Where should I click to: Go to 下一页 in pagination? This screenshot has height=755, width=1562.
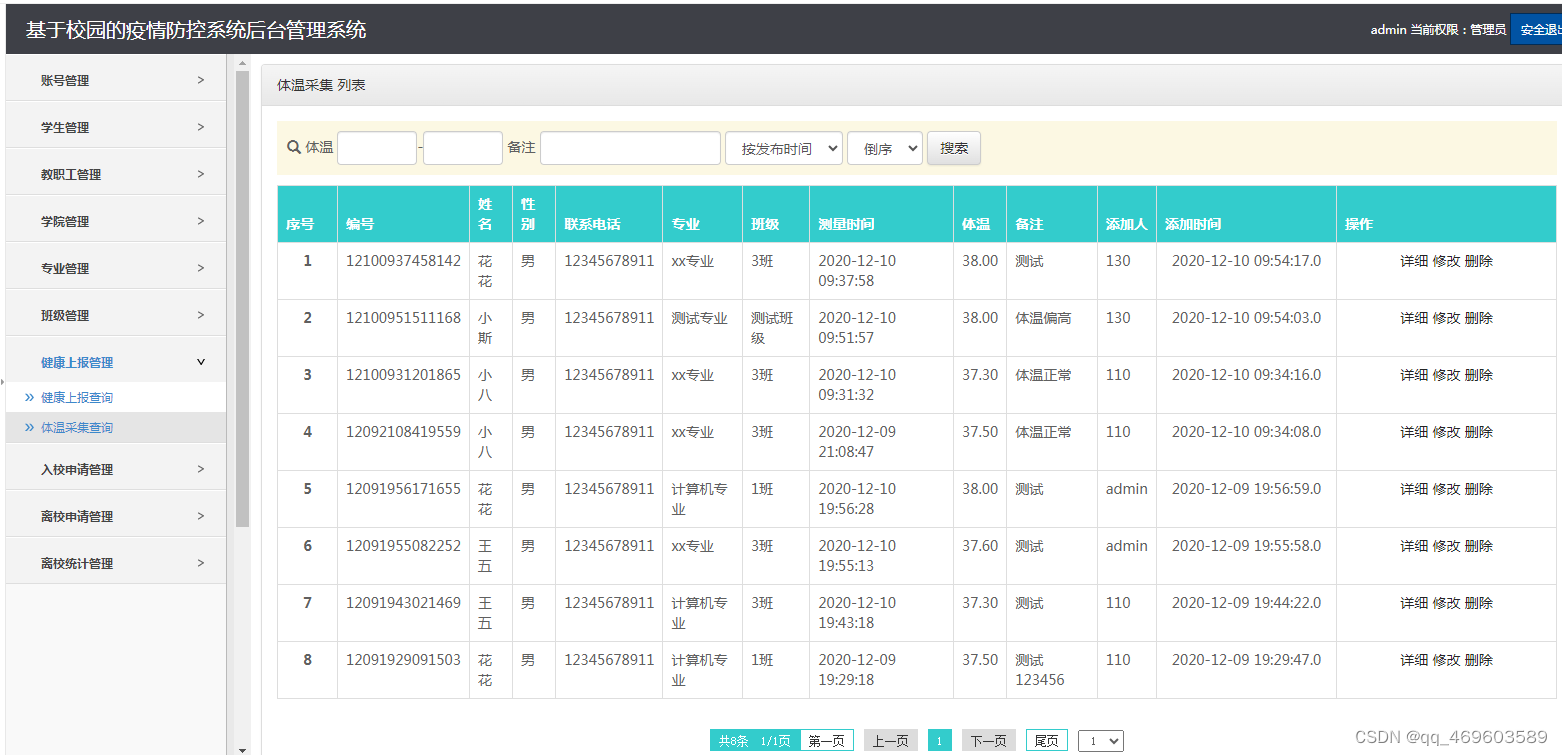coord(988,741)
